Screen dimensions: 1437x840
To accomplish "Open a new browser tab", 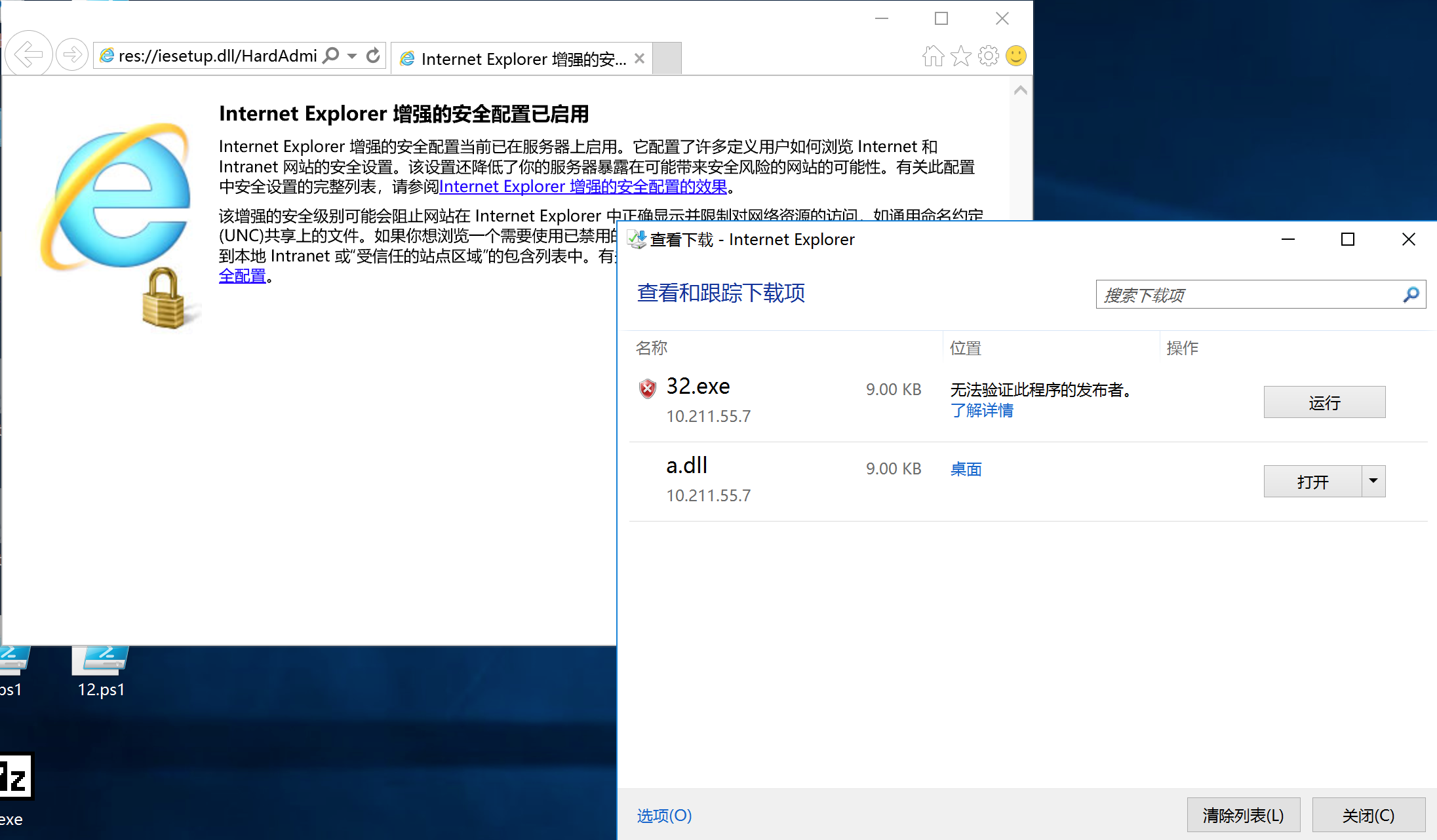I will (667, 58).
